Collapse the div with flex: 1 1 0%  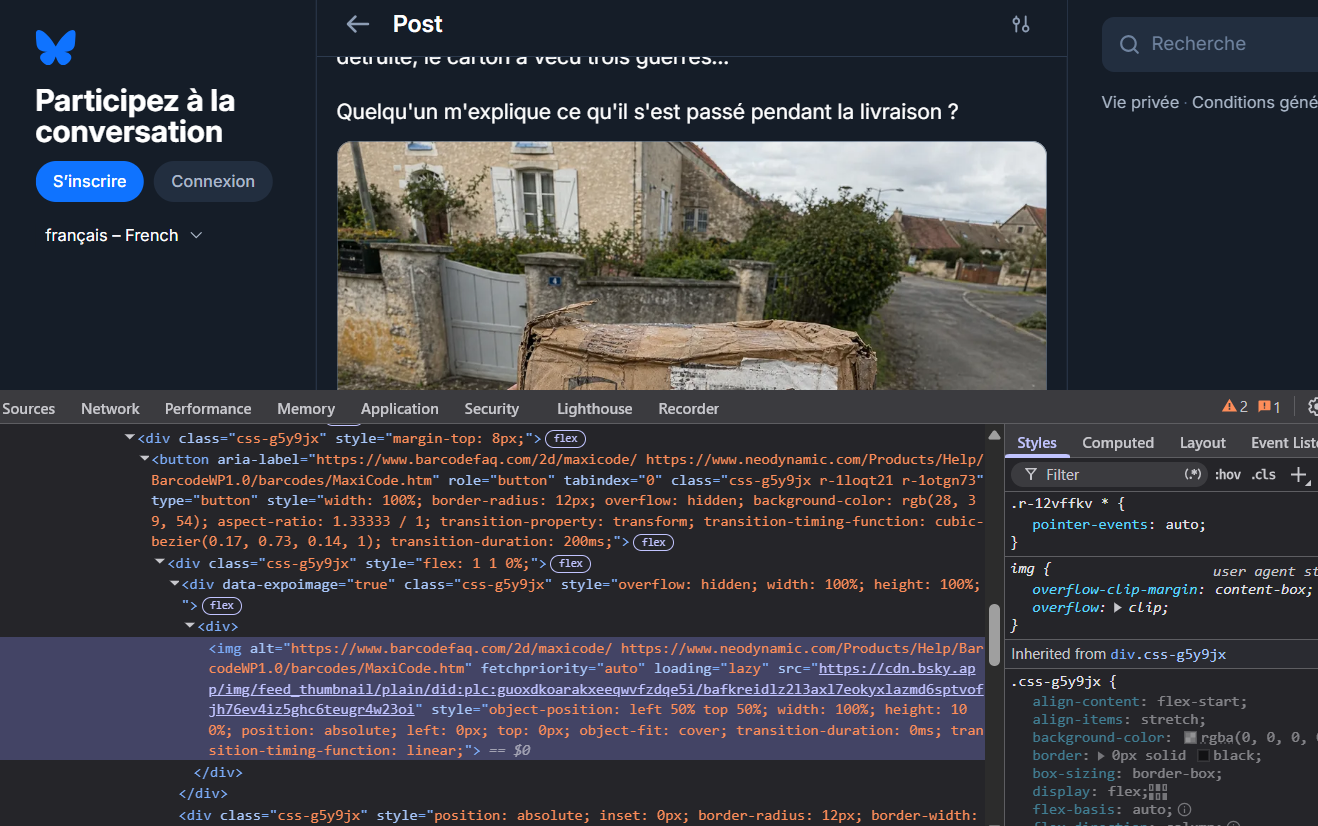coord(159,563)
